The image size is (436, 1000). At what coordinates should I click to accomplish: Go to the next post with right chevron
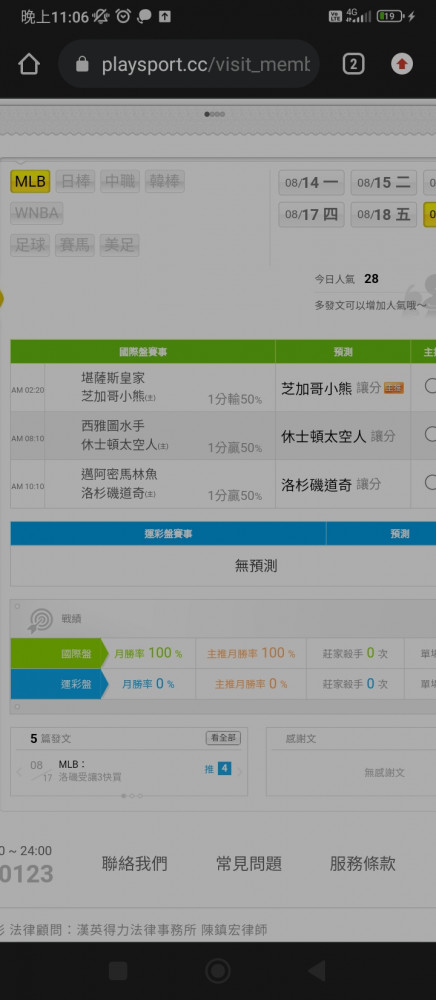pos(240,771)
